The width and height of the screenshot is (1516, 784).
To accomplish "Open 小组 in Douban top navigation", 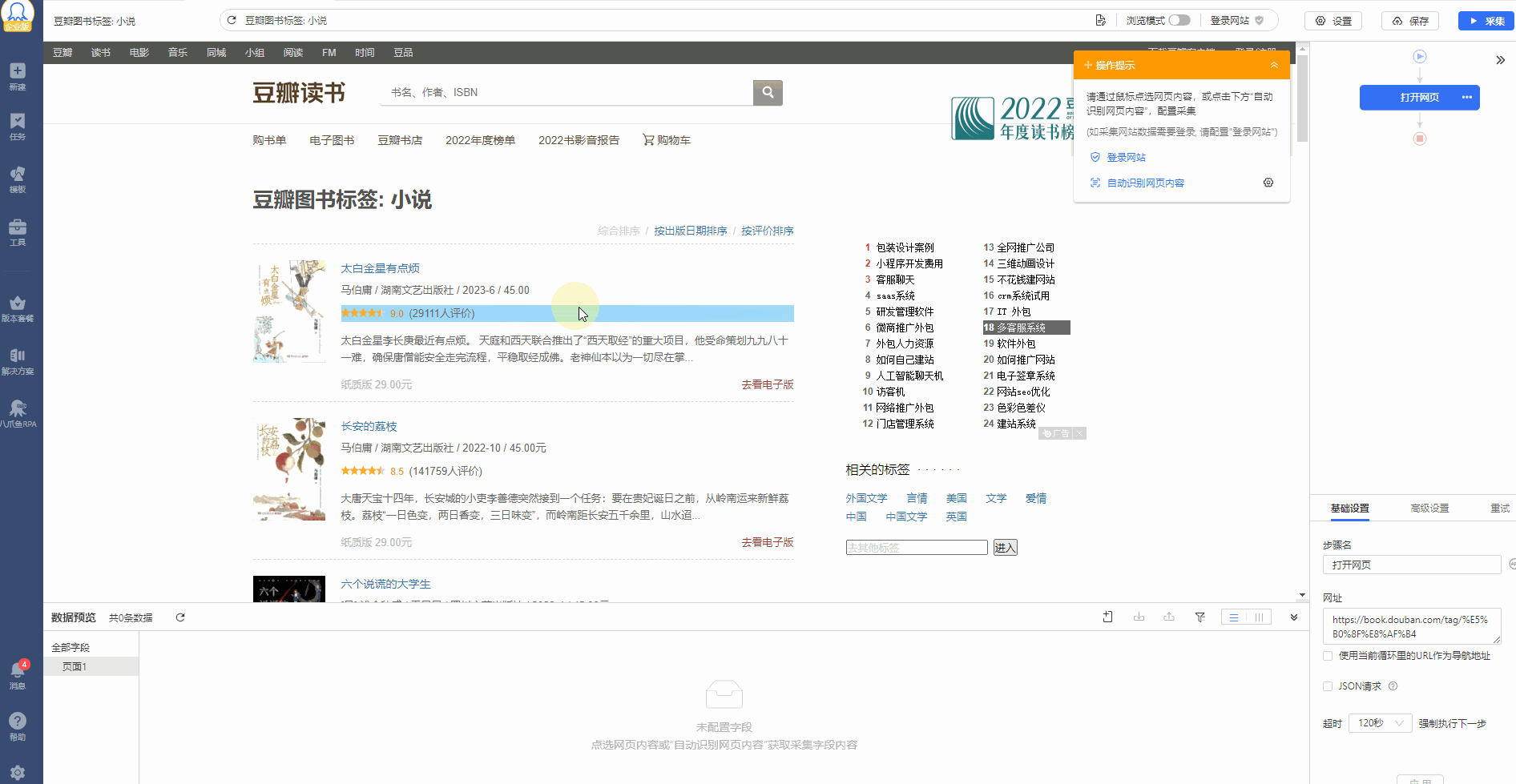I will [255, 53].
